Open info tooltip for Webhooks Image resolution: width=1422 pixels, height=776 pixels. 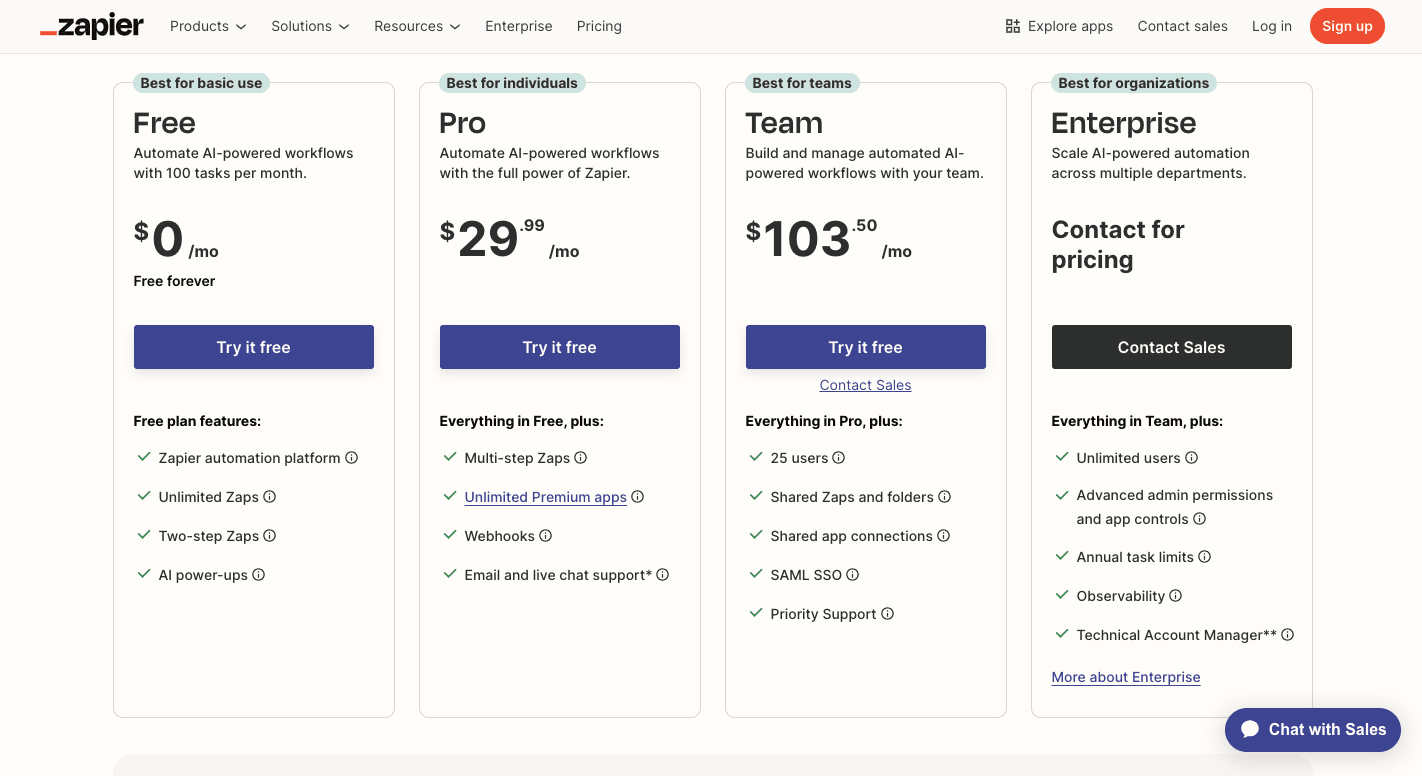pos(545,535)
